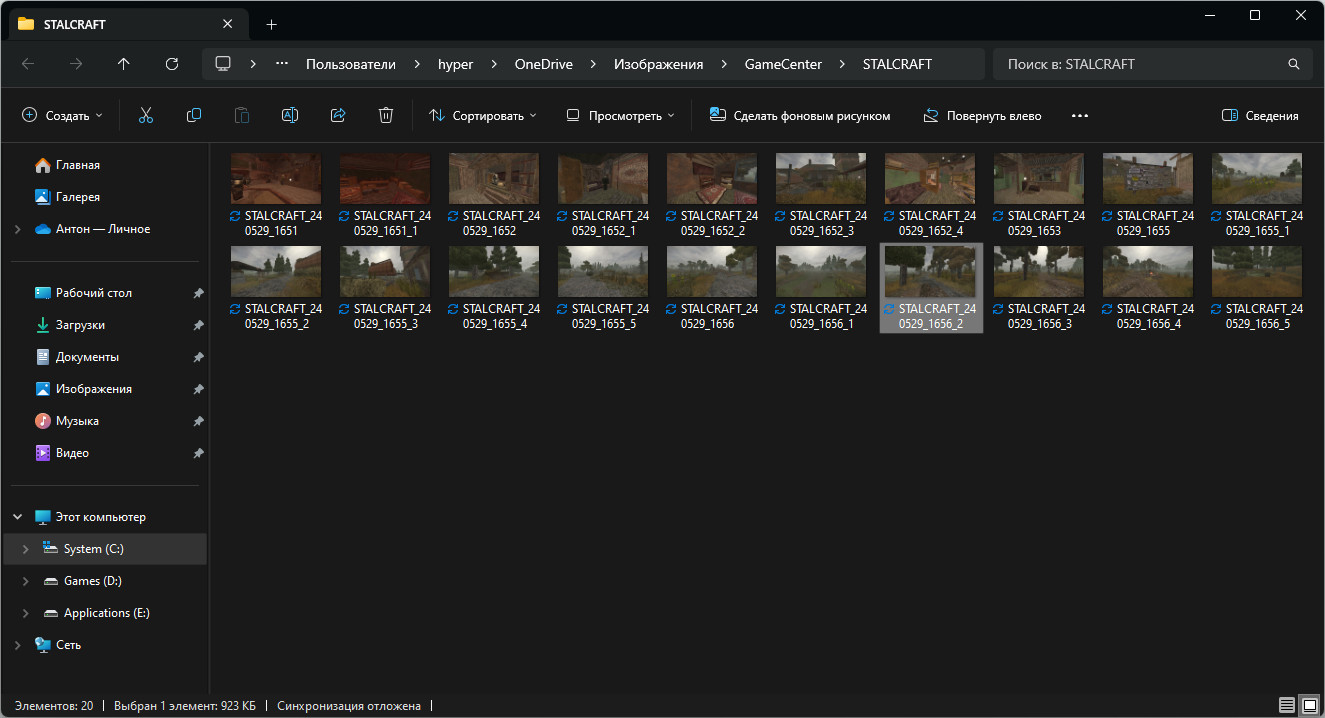Click the Rename icon in toolbar

(290, 116)
